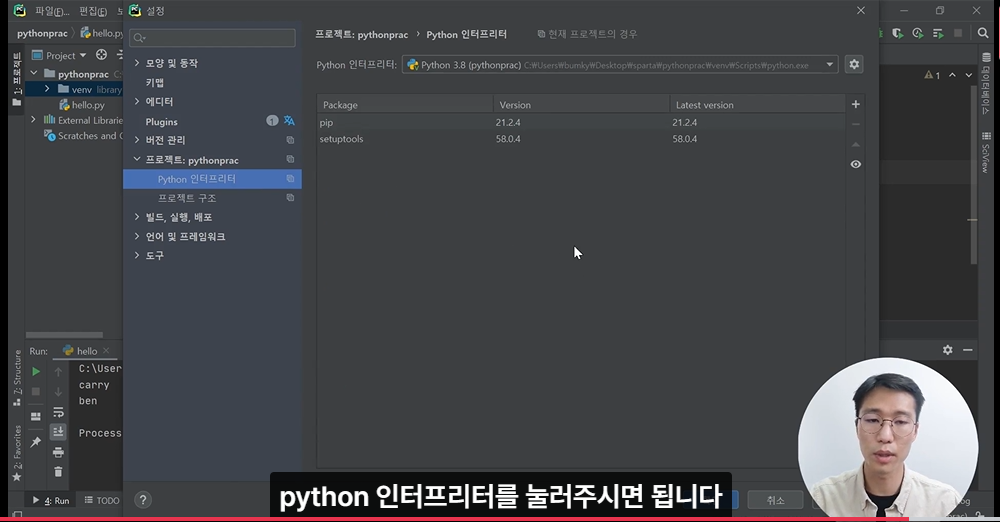Click the Profile run toolbar icon
This screenshot has height=522, width=1000.
coord(918,33)
